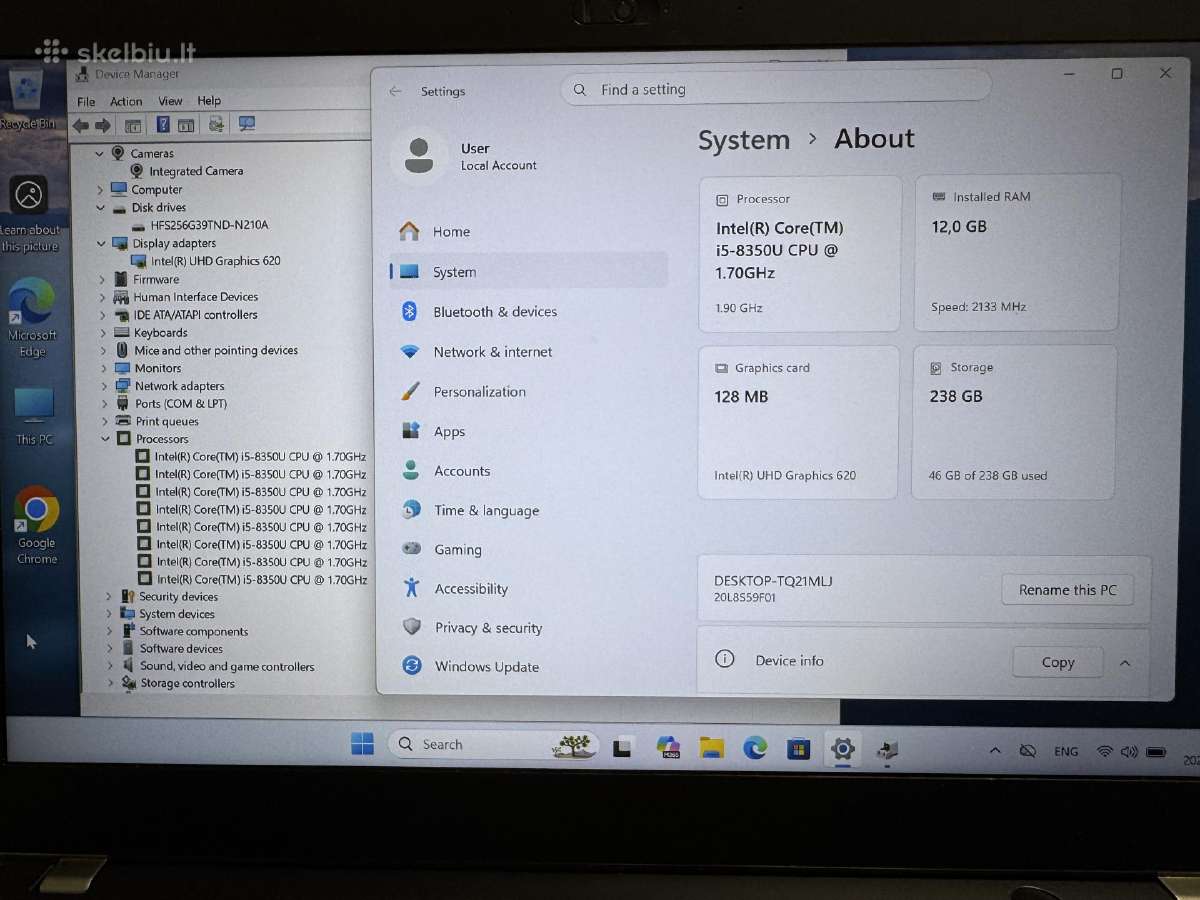Screen dimensions: 1200x900
Task: Open the Help menu in Device Manager
Action: pos(209,100)
